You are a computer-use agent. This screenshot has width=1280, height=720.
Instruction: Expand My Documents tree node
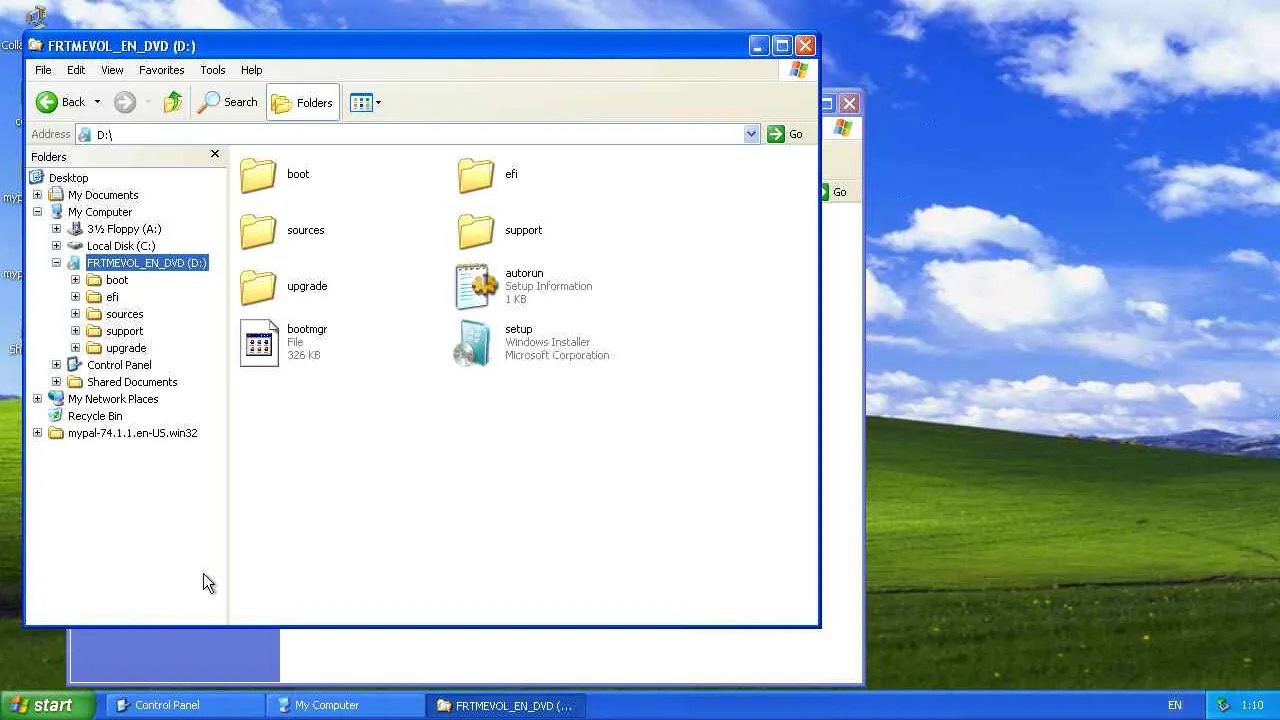(37, 195)
